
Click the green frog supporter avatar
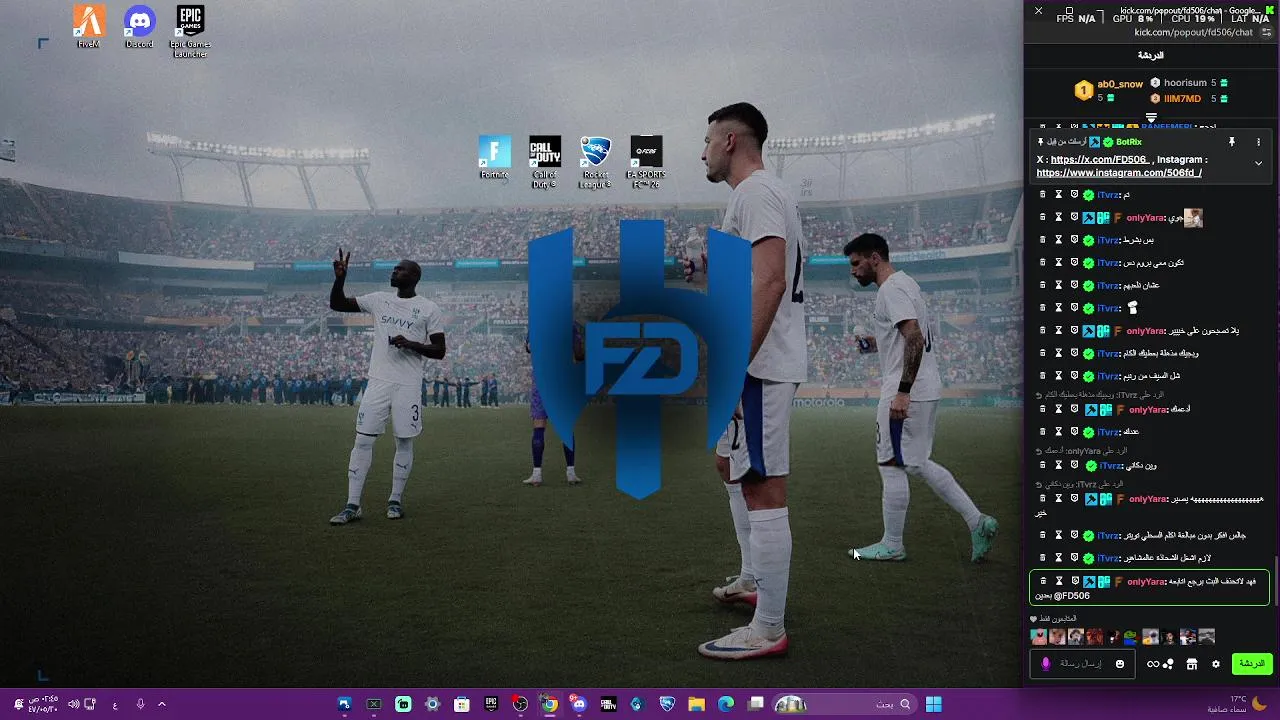pyautogui.click(x=1131, y=637)
